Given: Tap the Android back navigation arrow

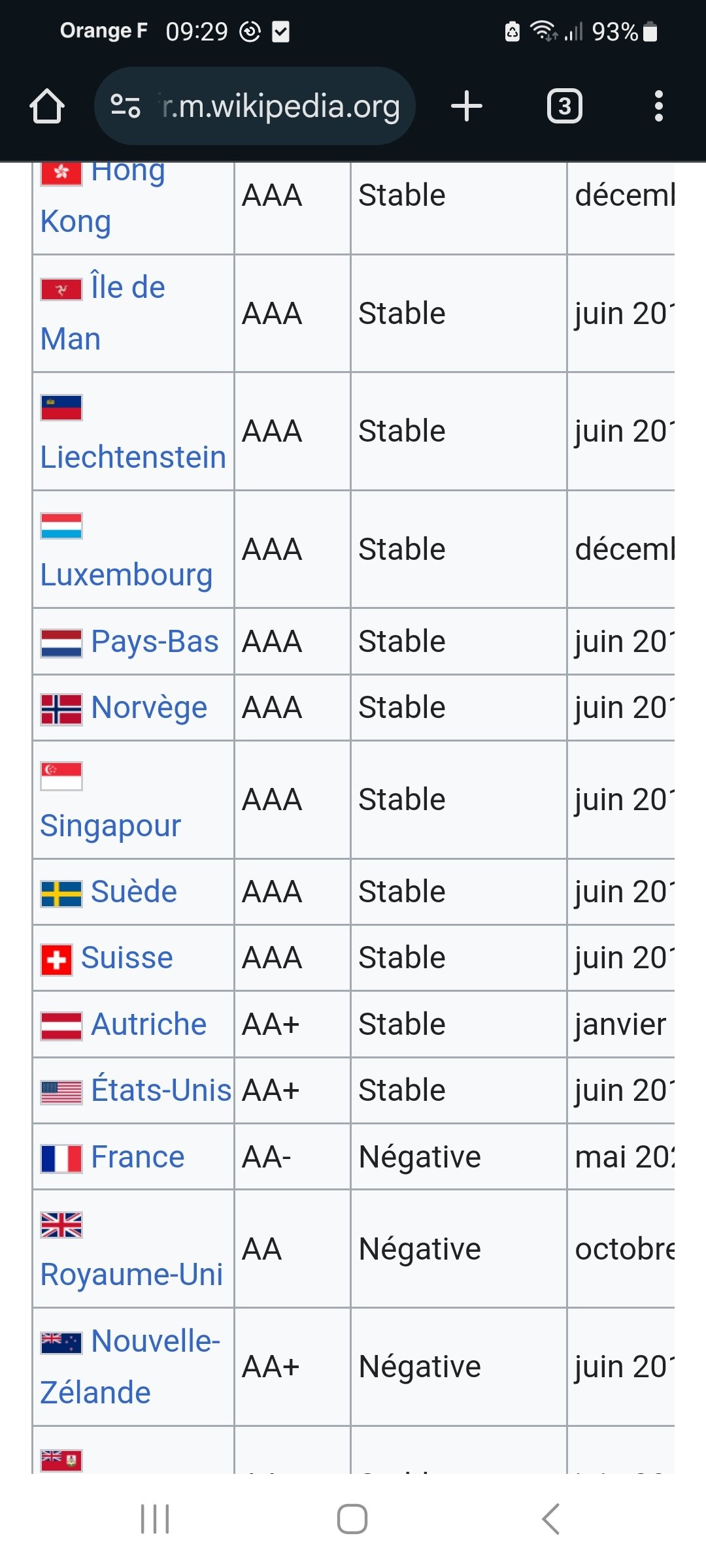Looking at the screenshot, I should [551, 1519].
